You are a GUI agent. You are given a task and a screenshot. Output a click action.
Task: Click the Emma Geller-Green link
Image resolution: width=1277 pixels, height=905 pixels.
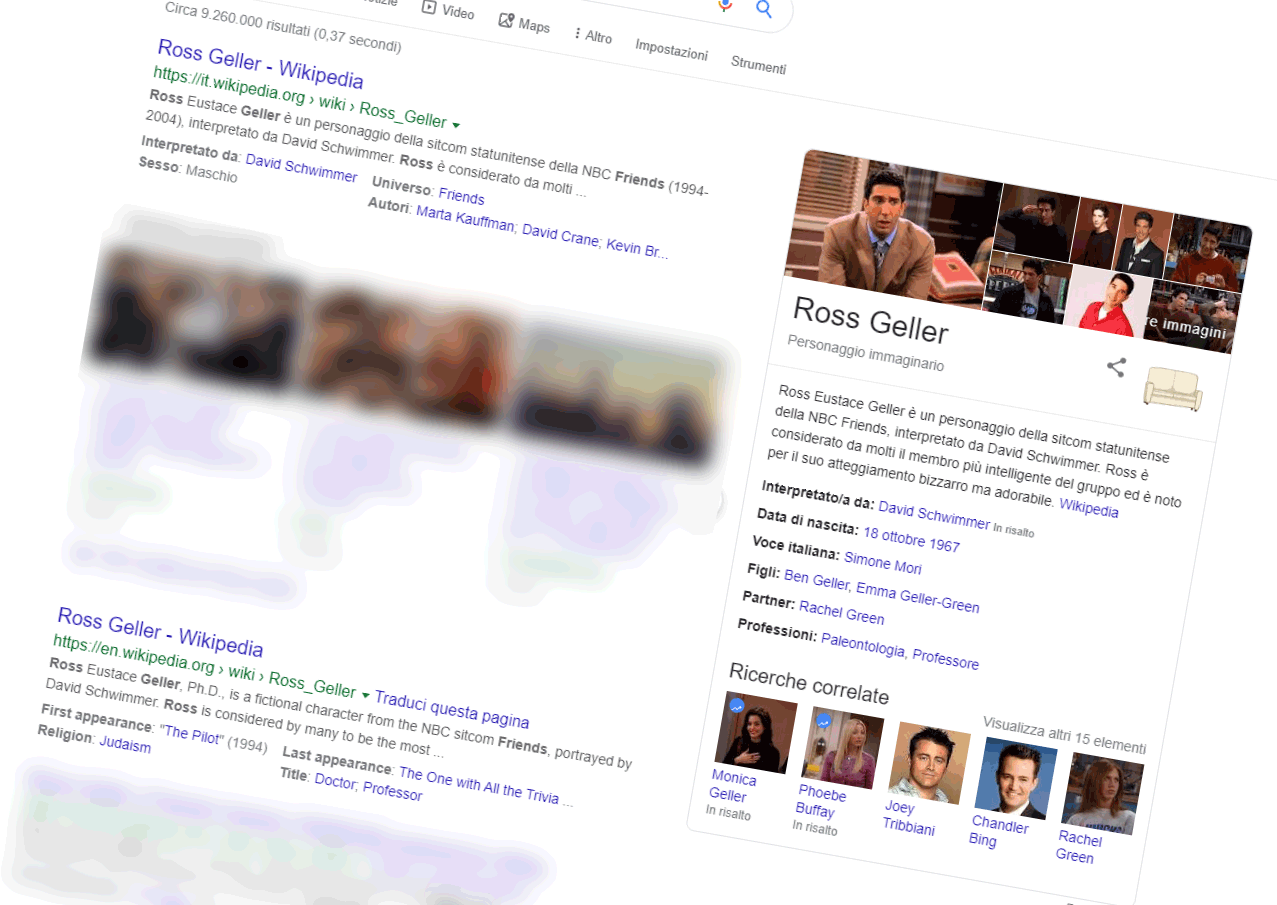[917, 598]
